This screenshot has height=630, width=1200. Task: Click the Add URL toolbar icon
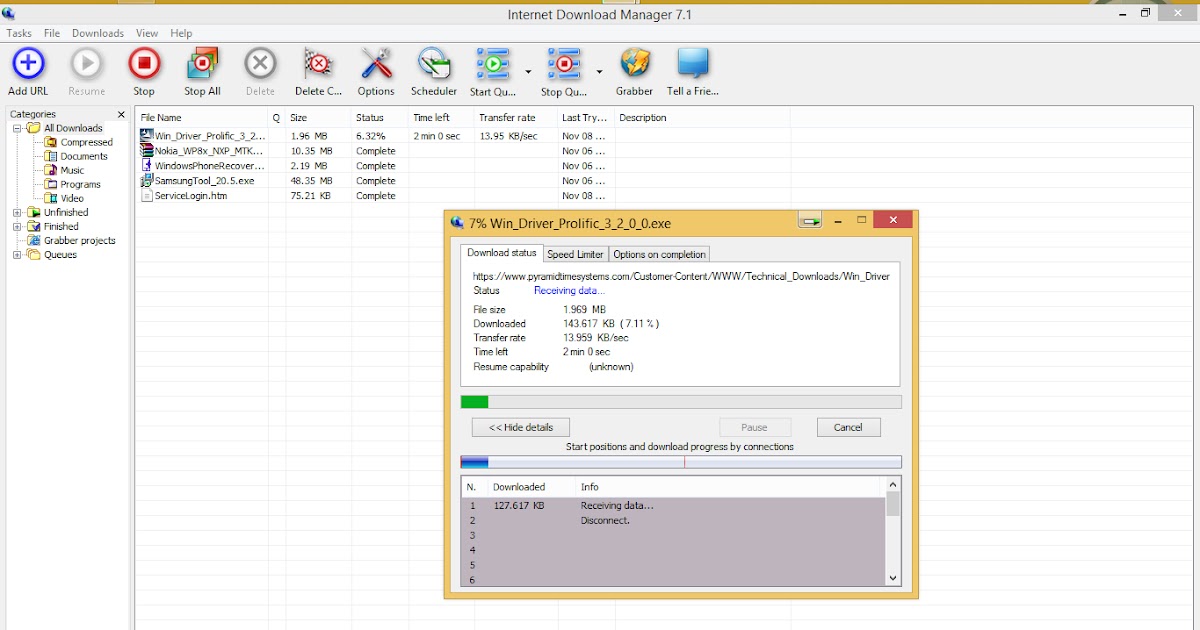coord(28,64)
